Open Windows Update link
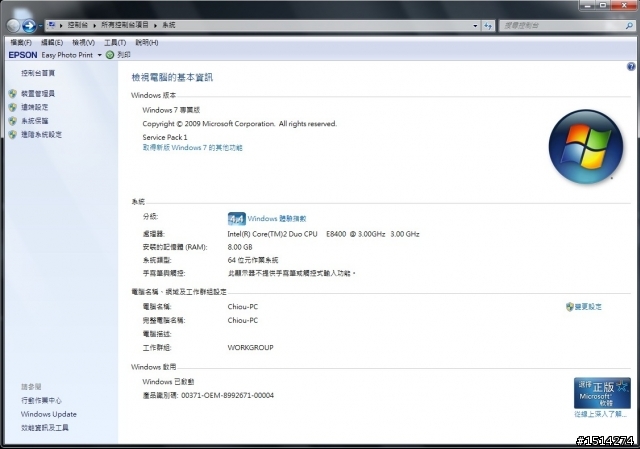The width and height of the screenshot is (640, 449). [49, 414]
